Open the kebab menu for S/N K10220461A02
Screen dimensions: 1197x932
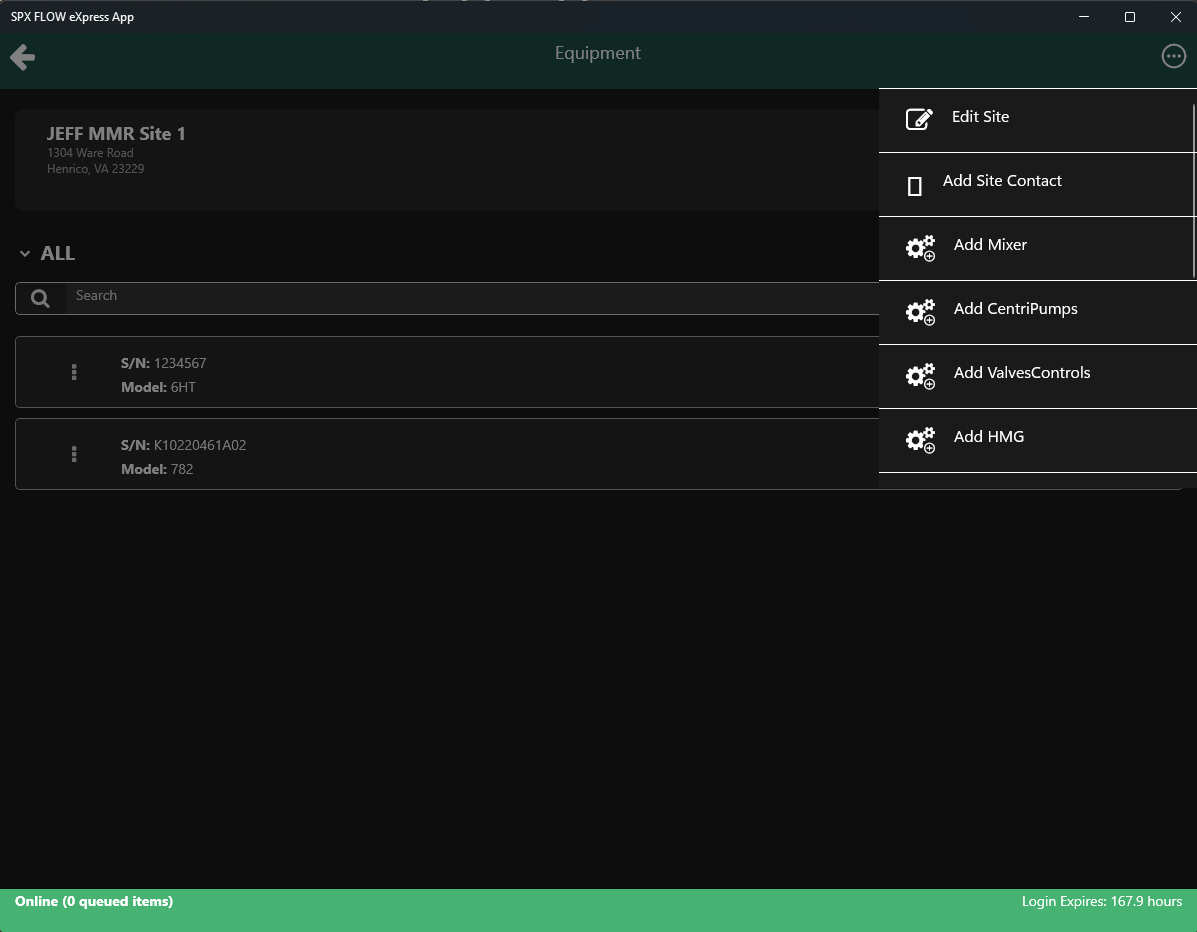pos(74,454)
